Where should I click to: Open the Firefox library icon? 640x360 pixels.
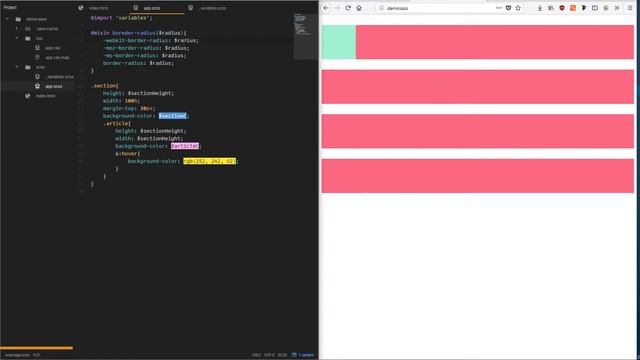(x=551, y=8)
